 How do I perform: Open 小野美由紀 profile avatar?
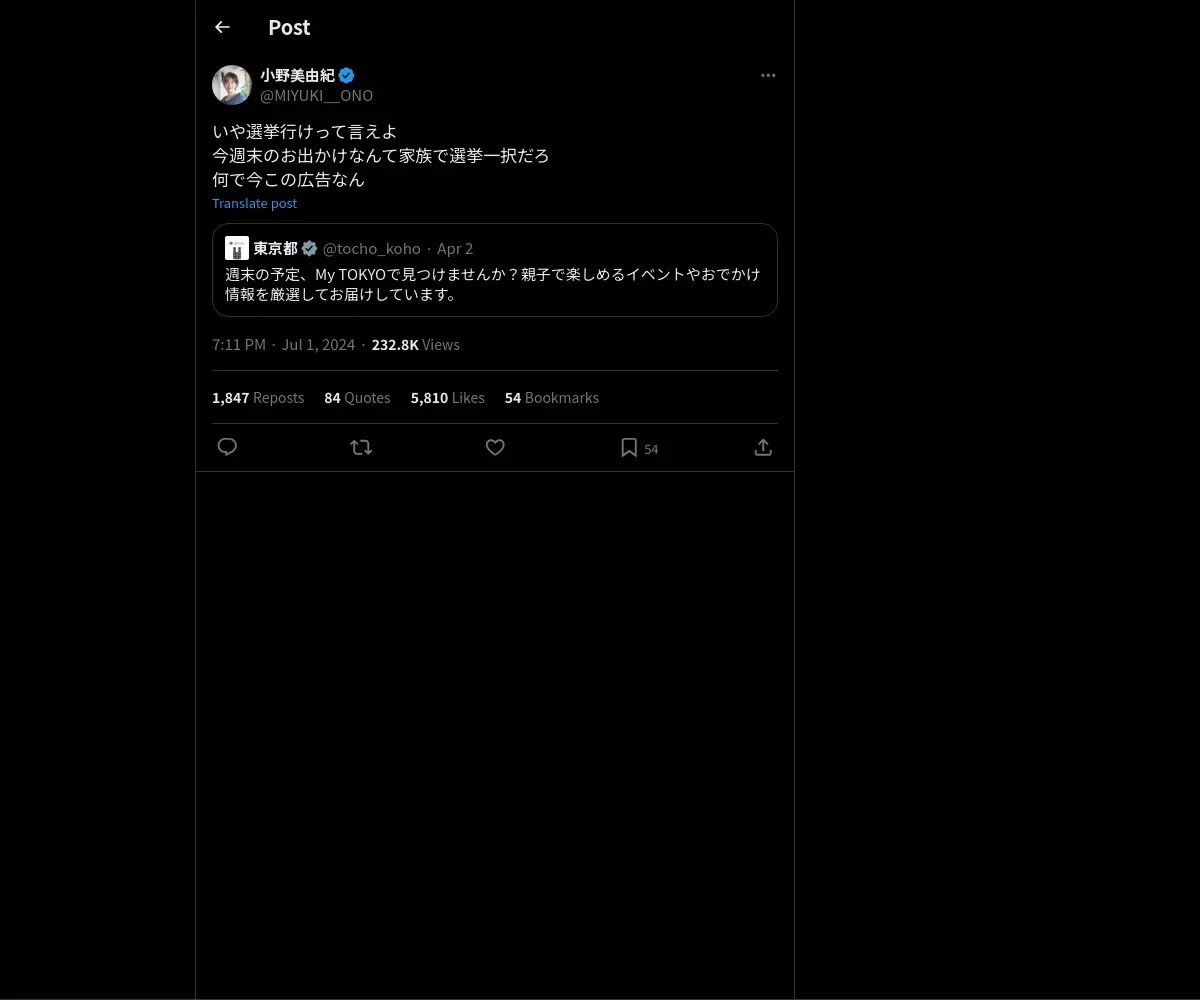pos(232,85)
